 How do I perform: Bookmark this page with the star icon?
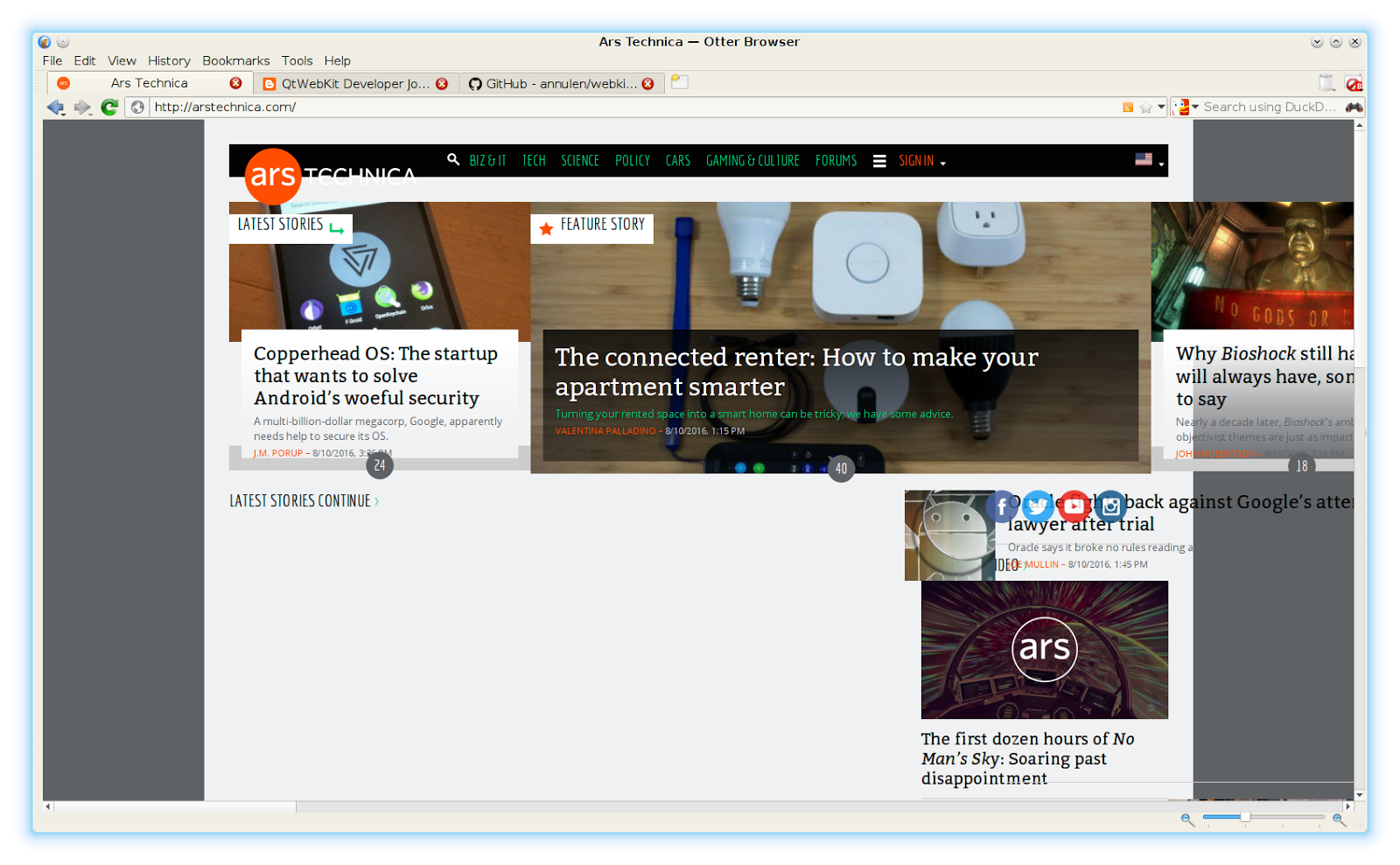click(1145, 107)
